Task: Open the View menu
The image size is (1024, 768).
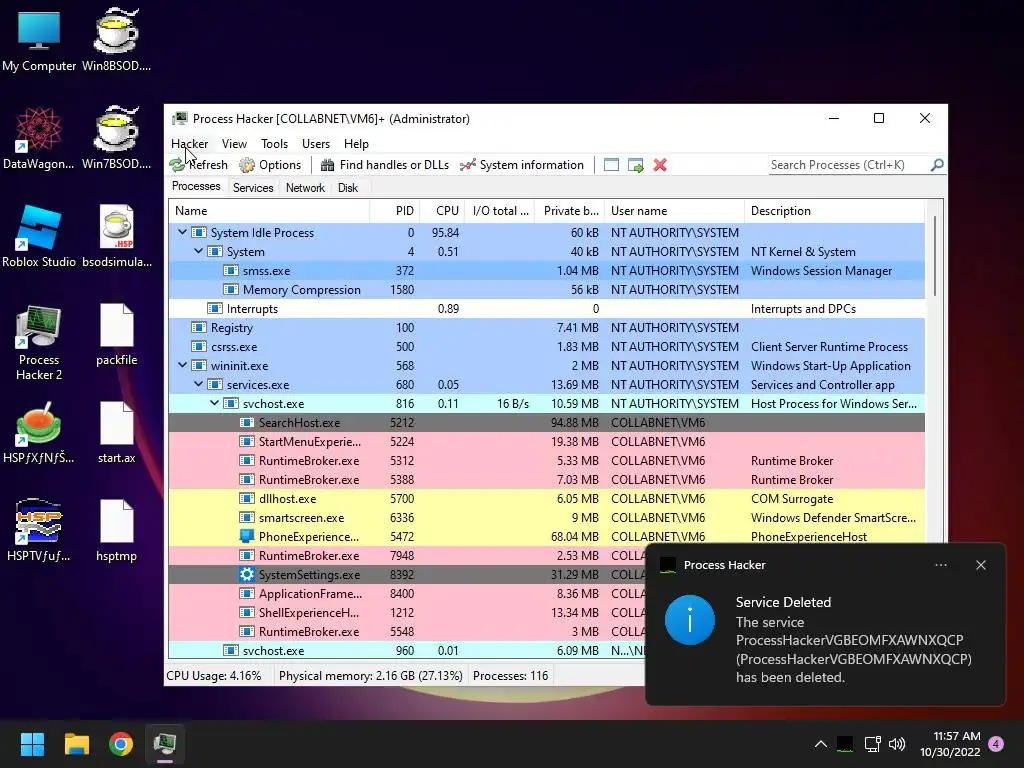Action: click(x=234, y=144)
